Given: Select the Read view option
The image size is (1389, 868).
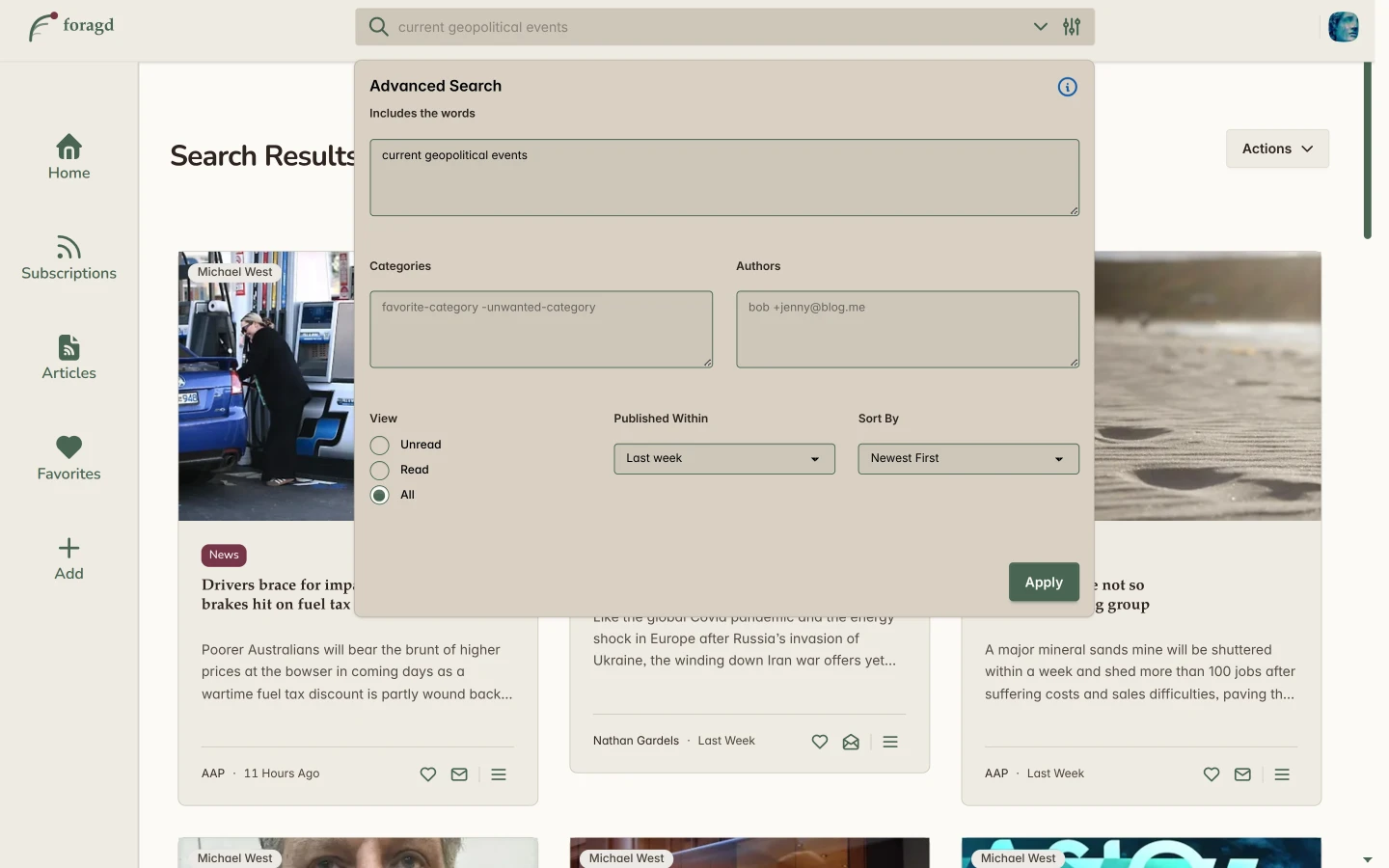Looking at the screenshot, I should pos(380,471).
